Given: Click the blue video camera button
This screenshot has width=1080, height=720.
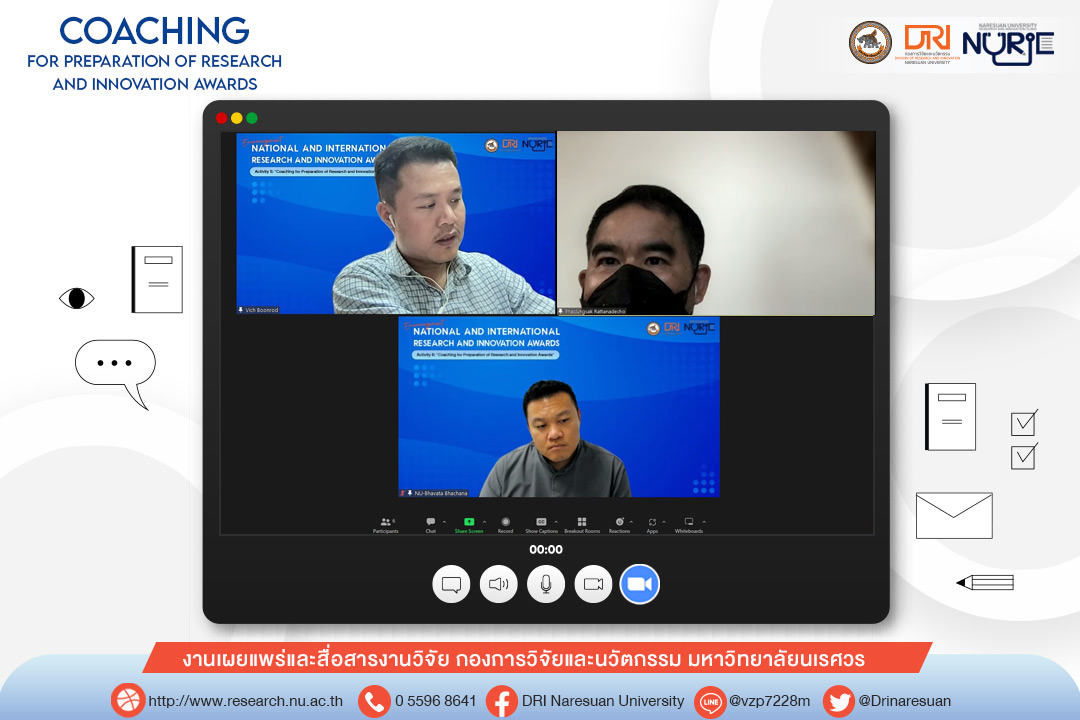Looking at the screenshot, I should coord(640,584).
